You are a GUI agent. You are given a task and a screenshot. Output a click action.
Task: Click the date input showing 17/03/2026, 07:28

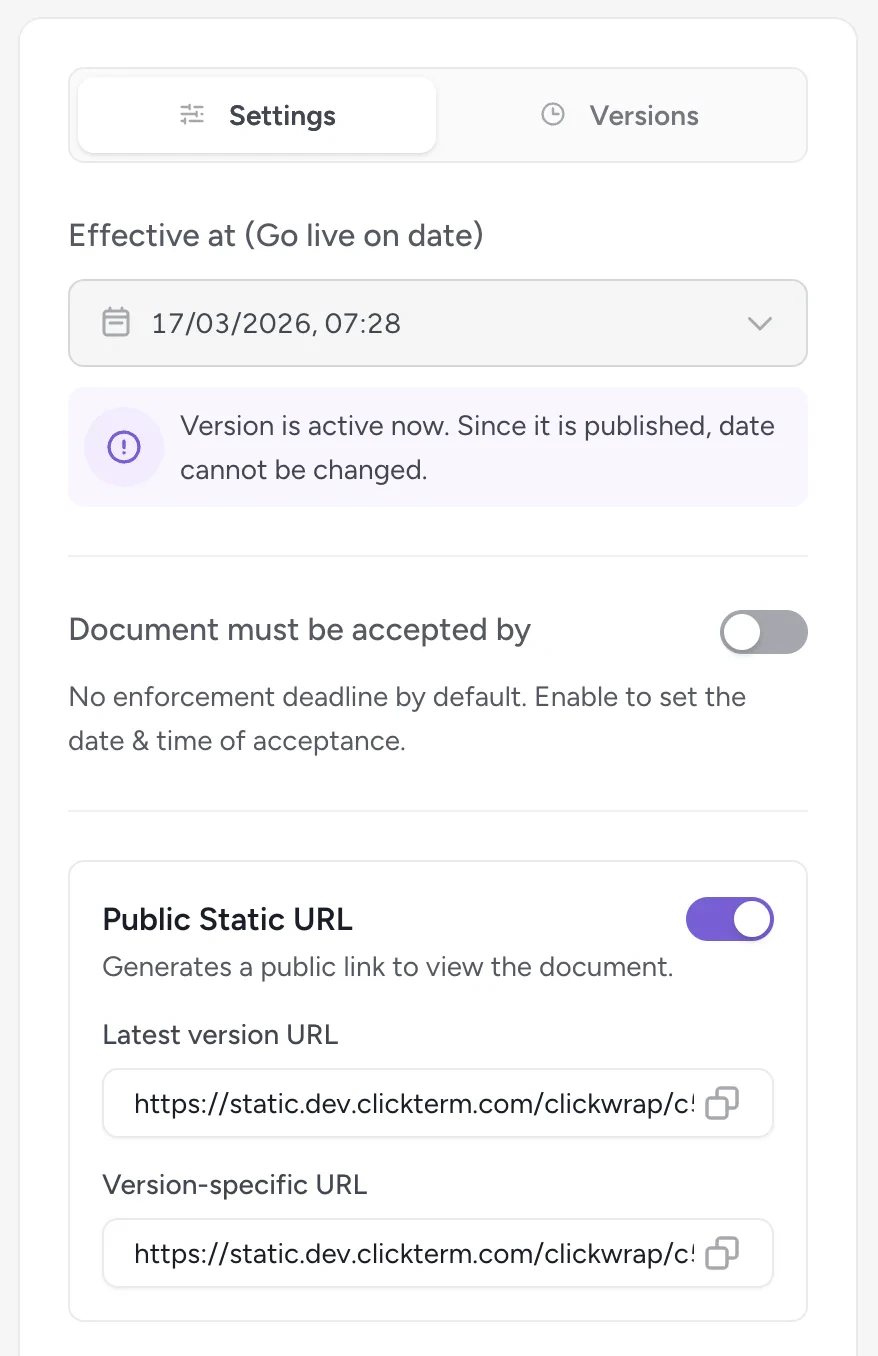(400, 322)
